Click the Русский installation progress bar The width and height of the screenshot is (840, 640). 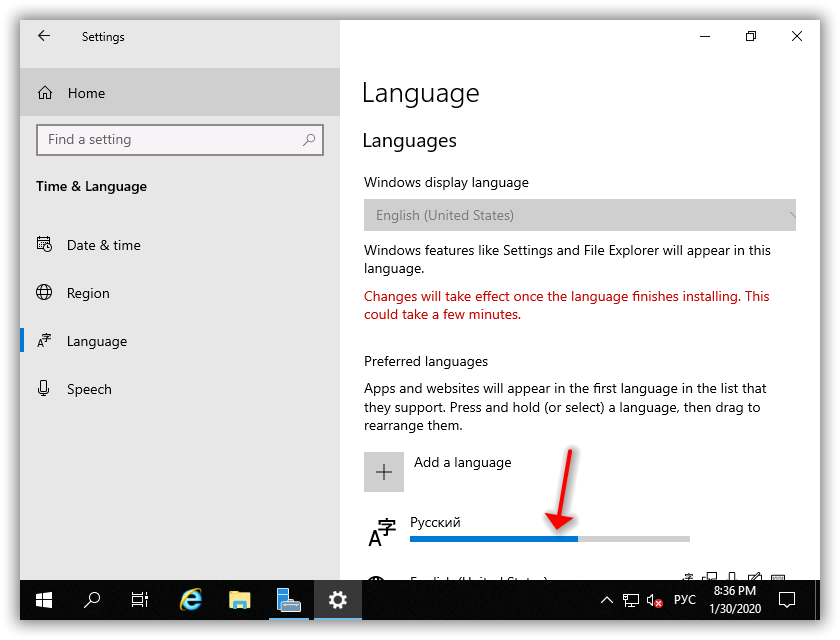[x=549, y=539]
